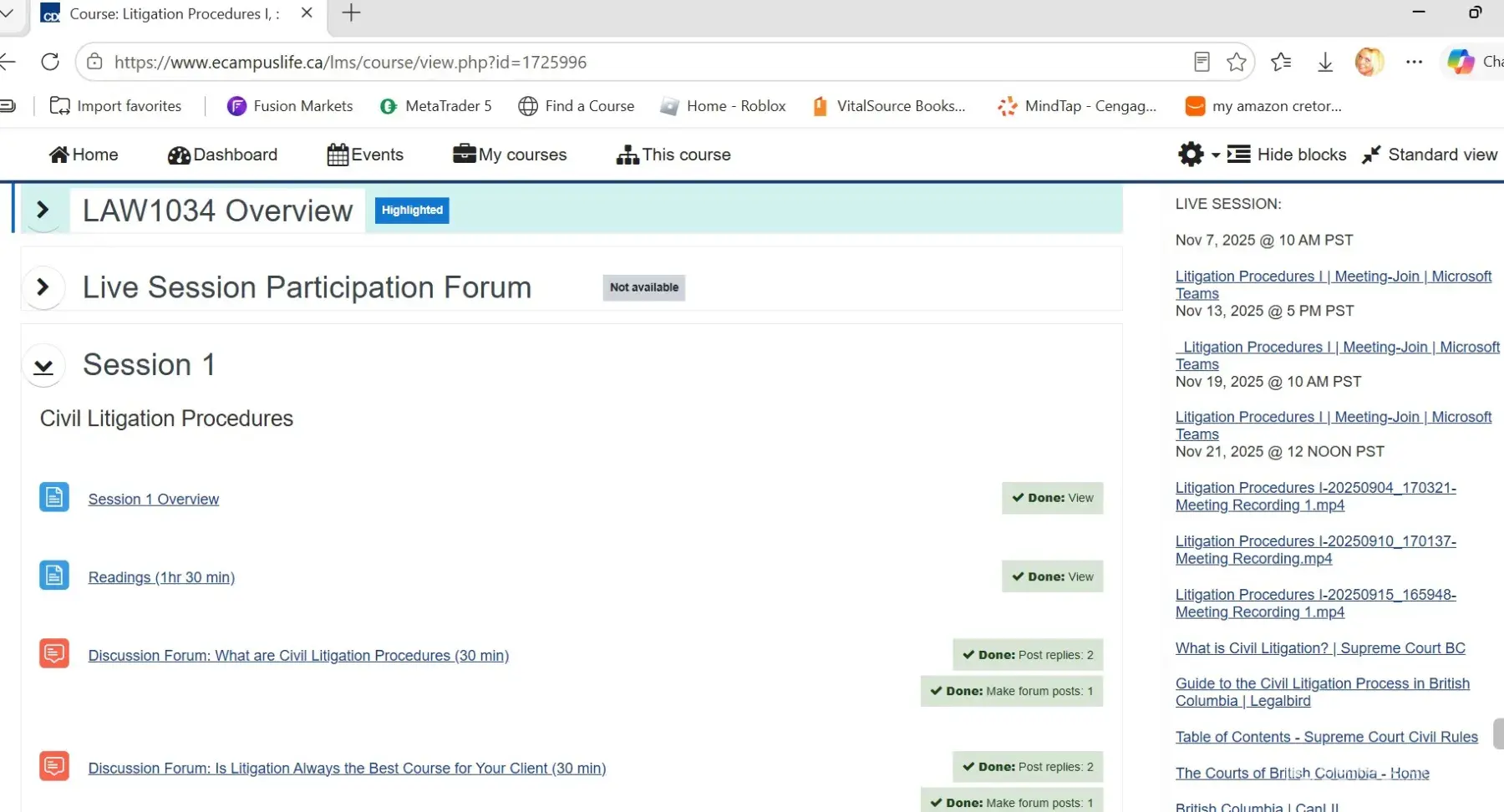Open What is Civil Litigation? Supreme Court BC link
This screenshot has height=812, width=1504.
coord(1320,648)
